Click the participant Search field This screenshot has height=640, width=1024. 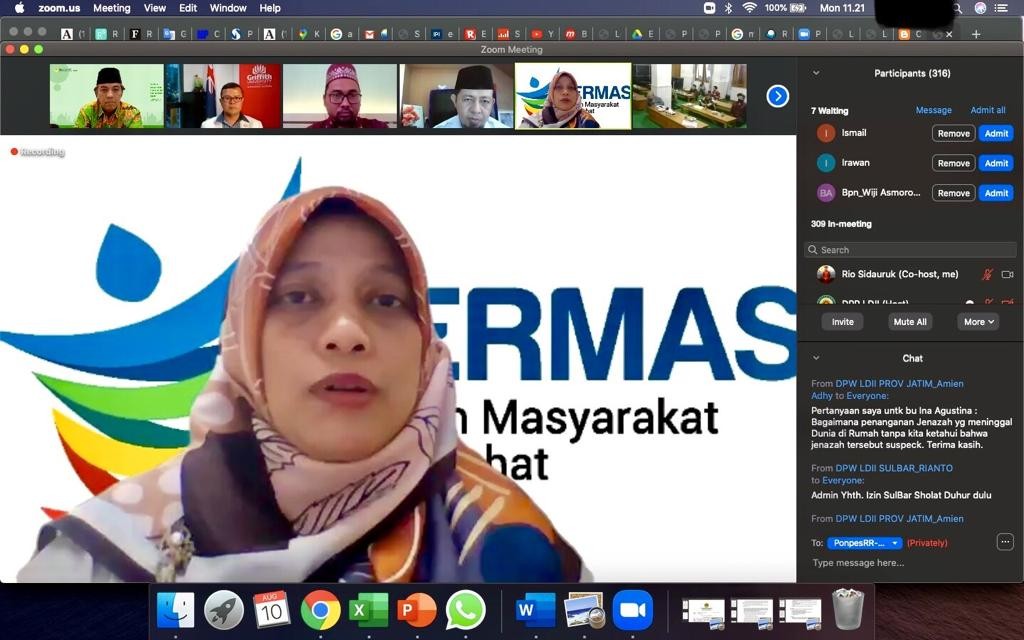(x=910, y=250)
